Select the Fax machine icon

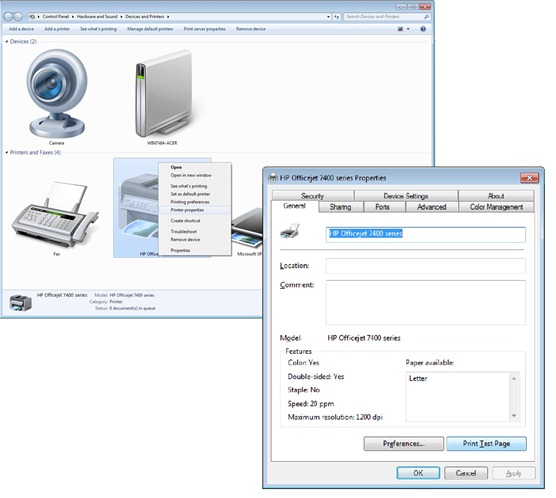tap(55, 215)
